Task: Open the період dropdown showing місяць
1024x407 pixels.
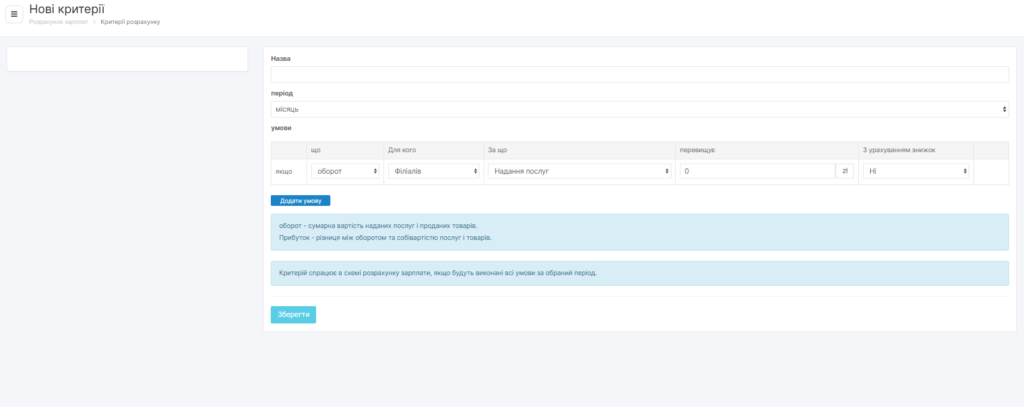Action: 639,109
